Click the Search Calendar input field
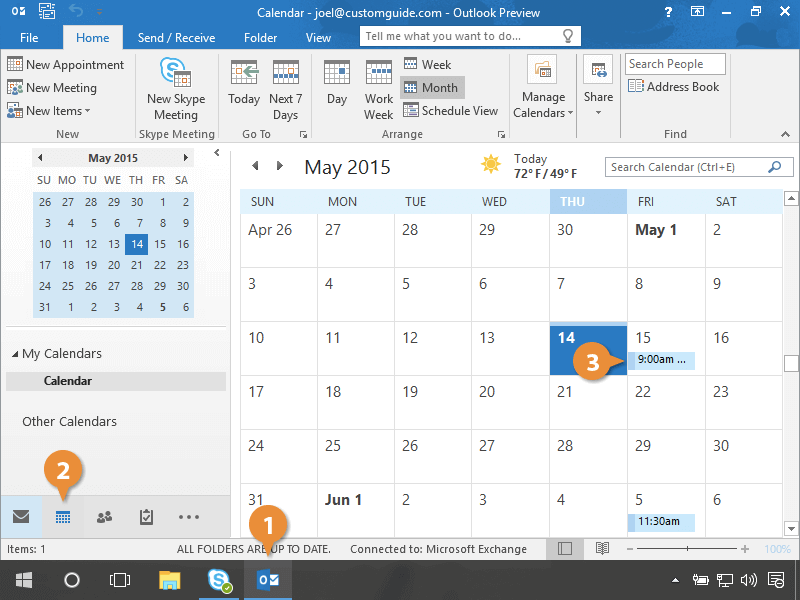The image size is (800, 600). click(x=686, y=168)
